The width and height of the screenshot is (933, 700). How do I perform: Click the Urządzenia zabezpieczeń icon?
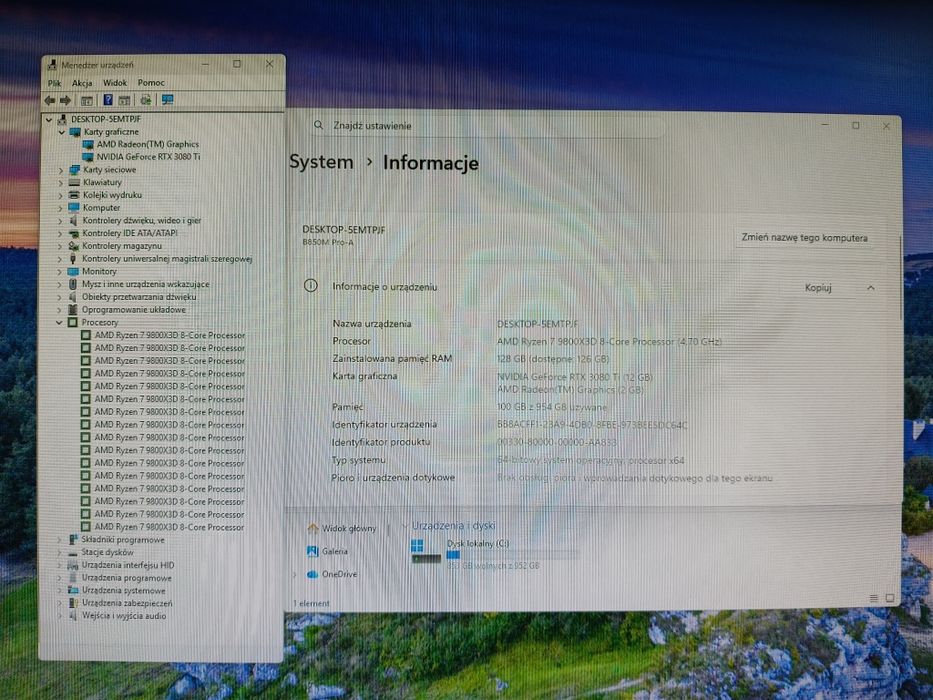click(x=73, y=602)
